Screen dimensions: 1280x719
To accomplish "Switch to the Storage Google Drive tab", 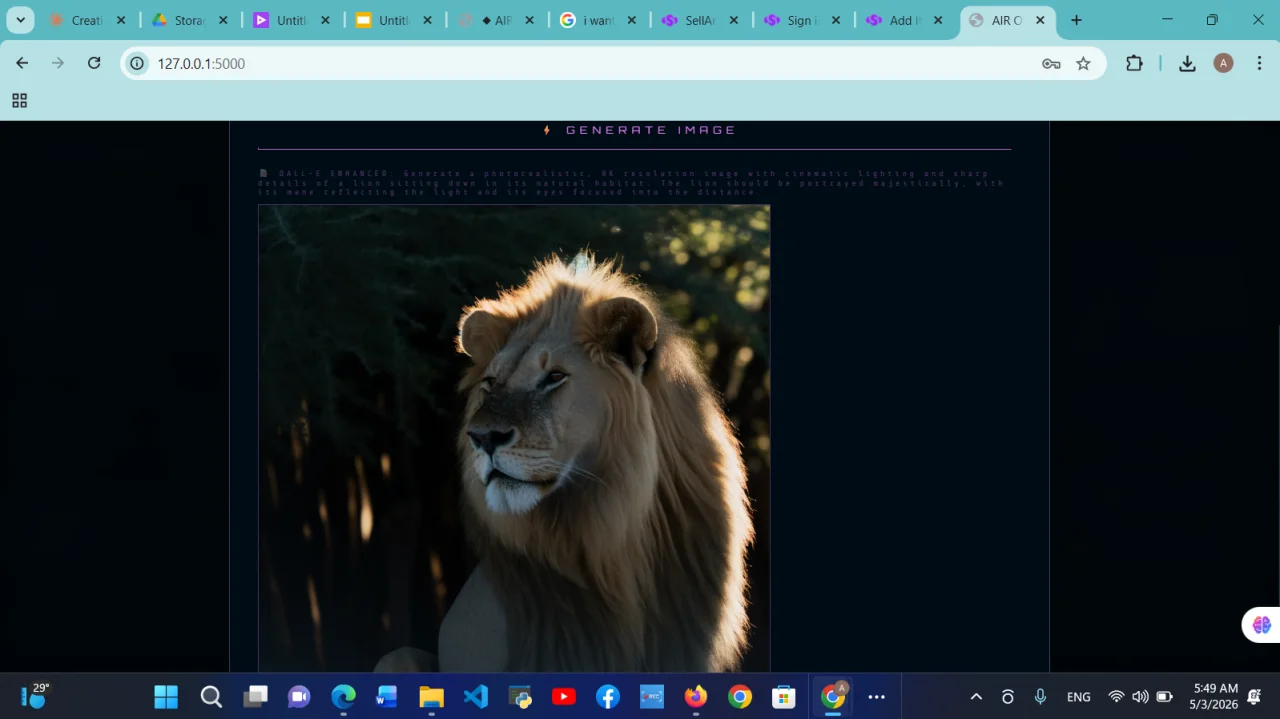I will (x=188, y=20).
